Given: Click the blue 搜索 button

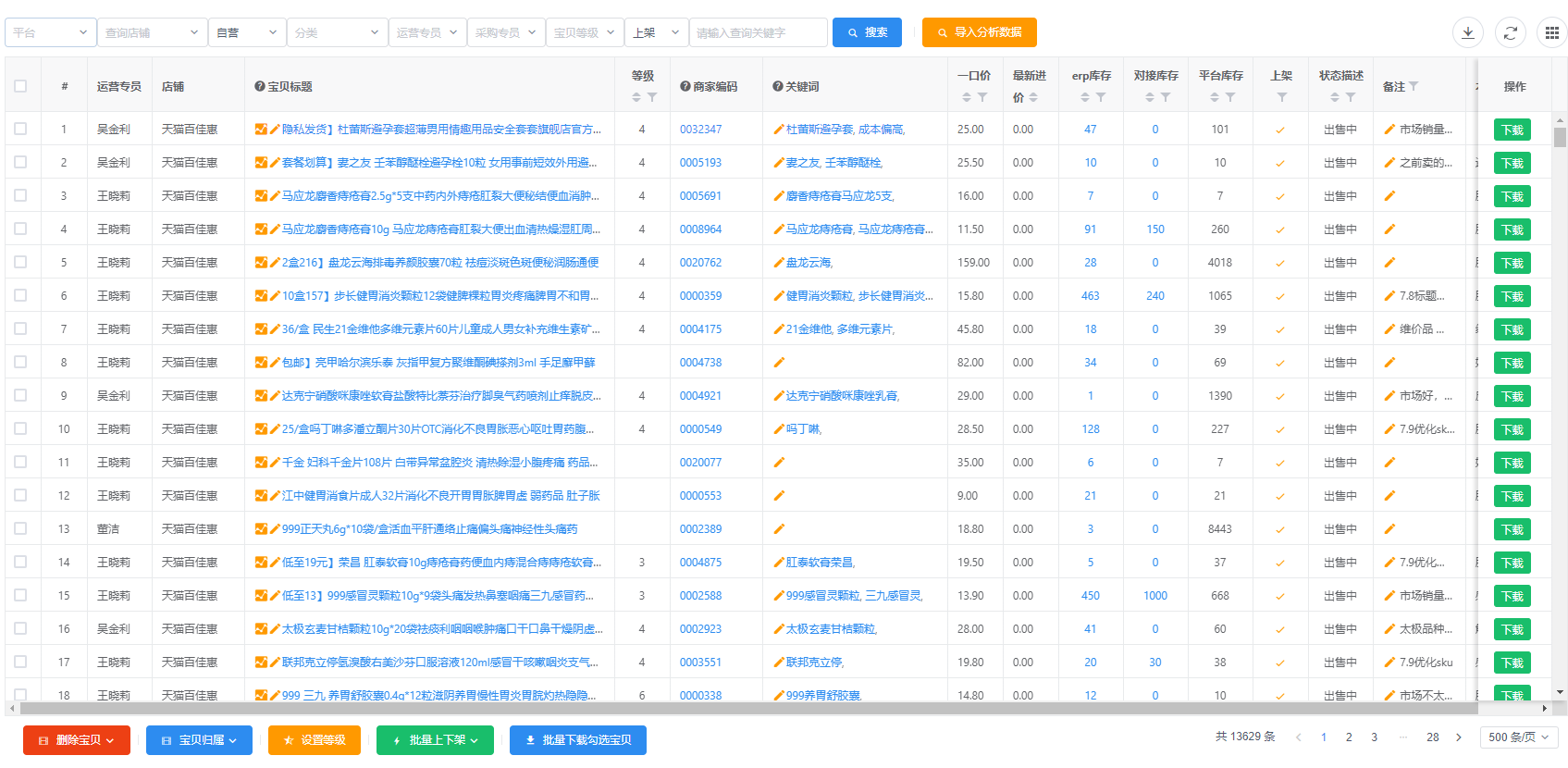Looking at the screenshot, I should pos(867,32).
